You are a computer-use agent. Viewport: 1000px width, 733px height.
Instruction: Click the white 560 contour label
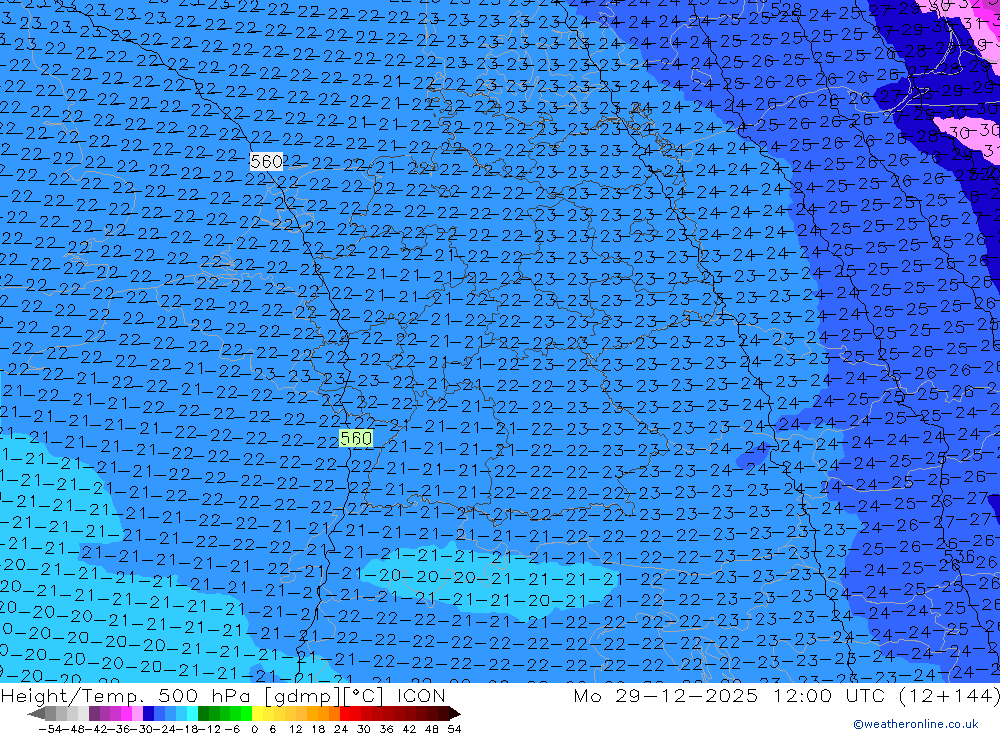266,161
